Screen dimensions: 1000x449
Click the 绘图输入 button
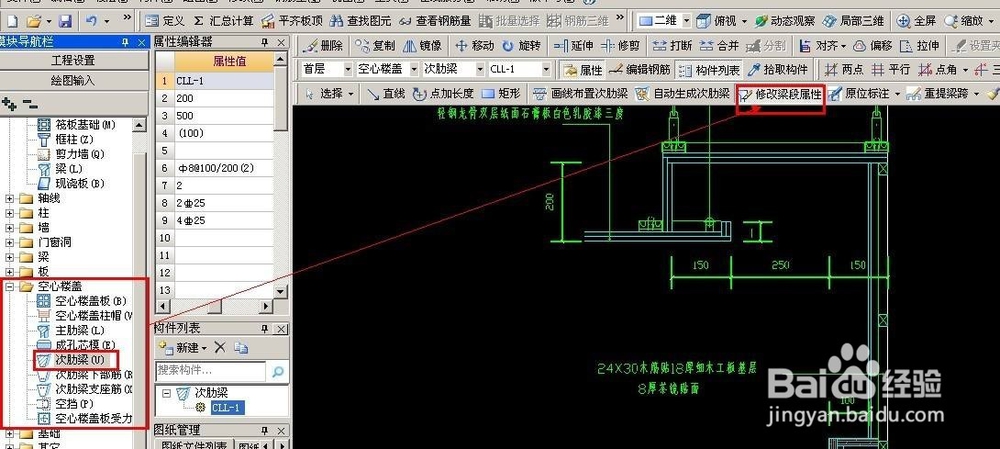click(x=73, y=81)
